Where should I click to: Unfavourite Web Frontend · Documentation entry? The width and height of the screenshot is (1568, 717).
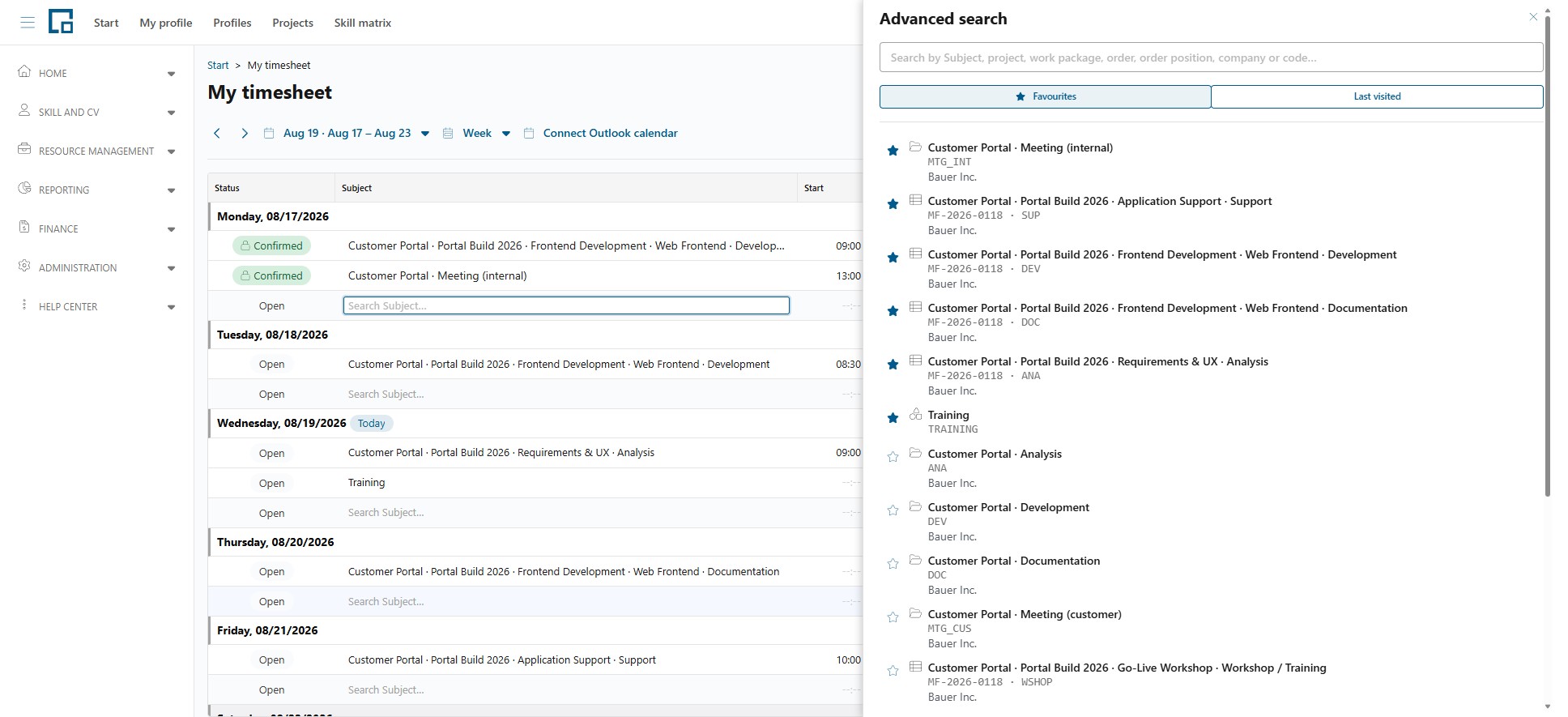click(893, 311)
